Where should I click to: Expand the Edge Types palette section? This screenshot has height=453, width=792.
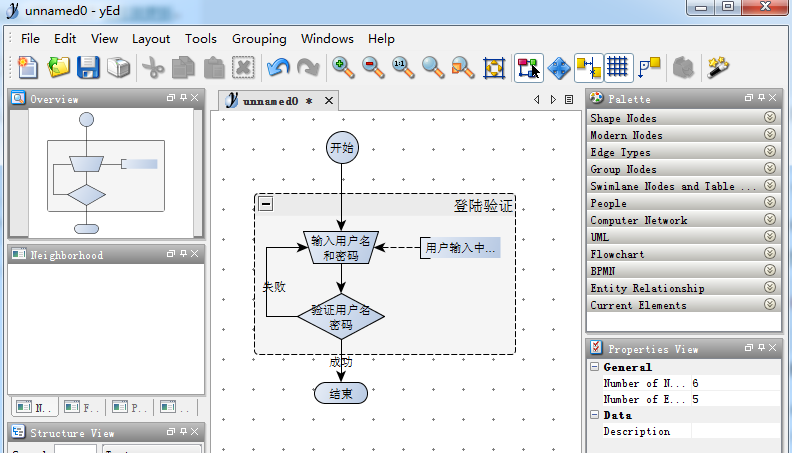(x=684, y=152)
